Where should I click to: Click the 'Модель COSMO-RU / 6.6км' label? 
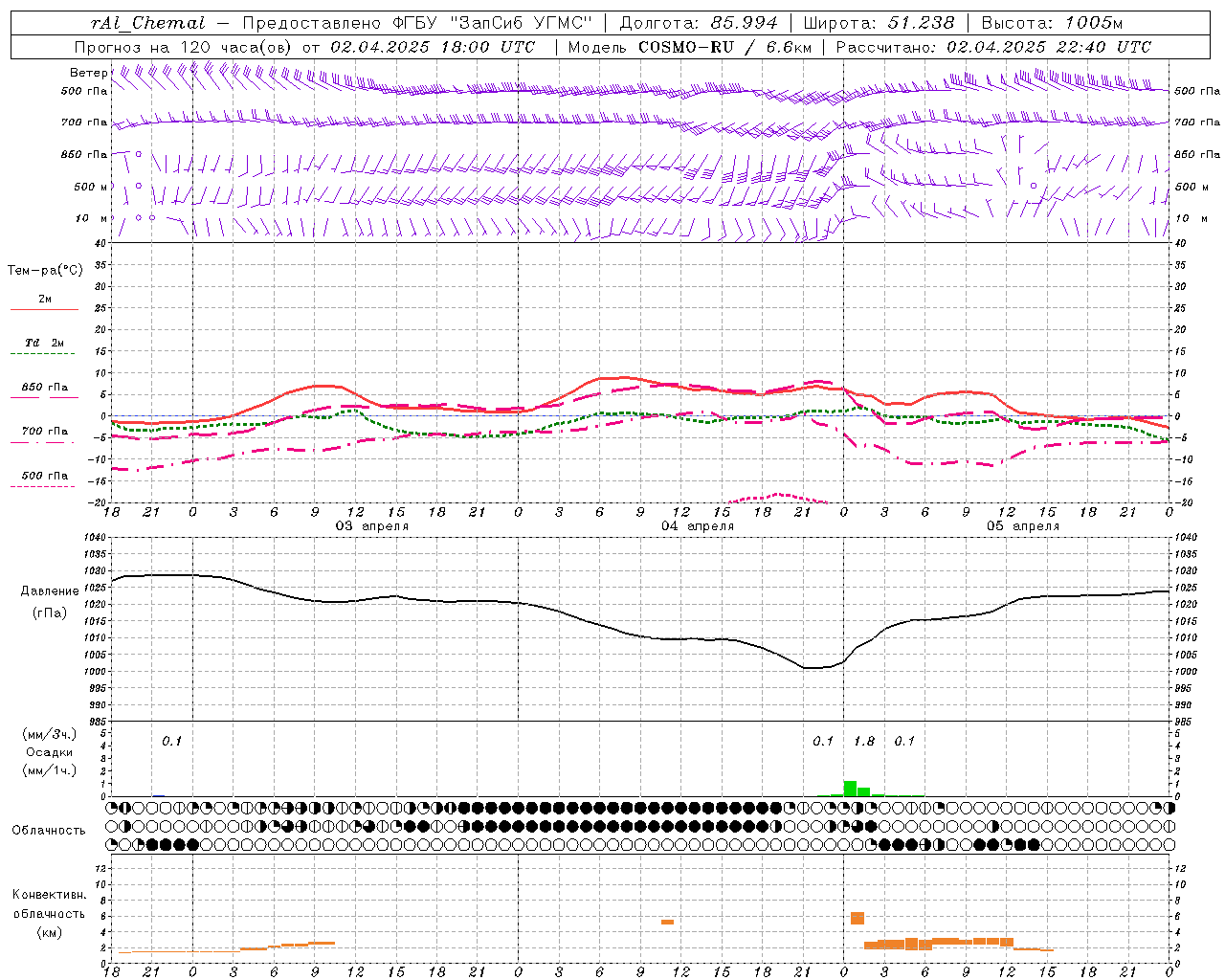(690, 47)
